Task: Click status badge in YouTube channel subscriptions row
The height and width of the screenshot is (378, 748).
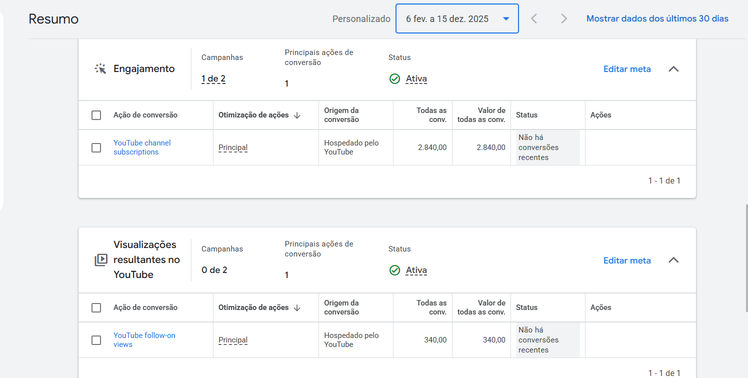Action: [548, 147]
